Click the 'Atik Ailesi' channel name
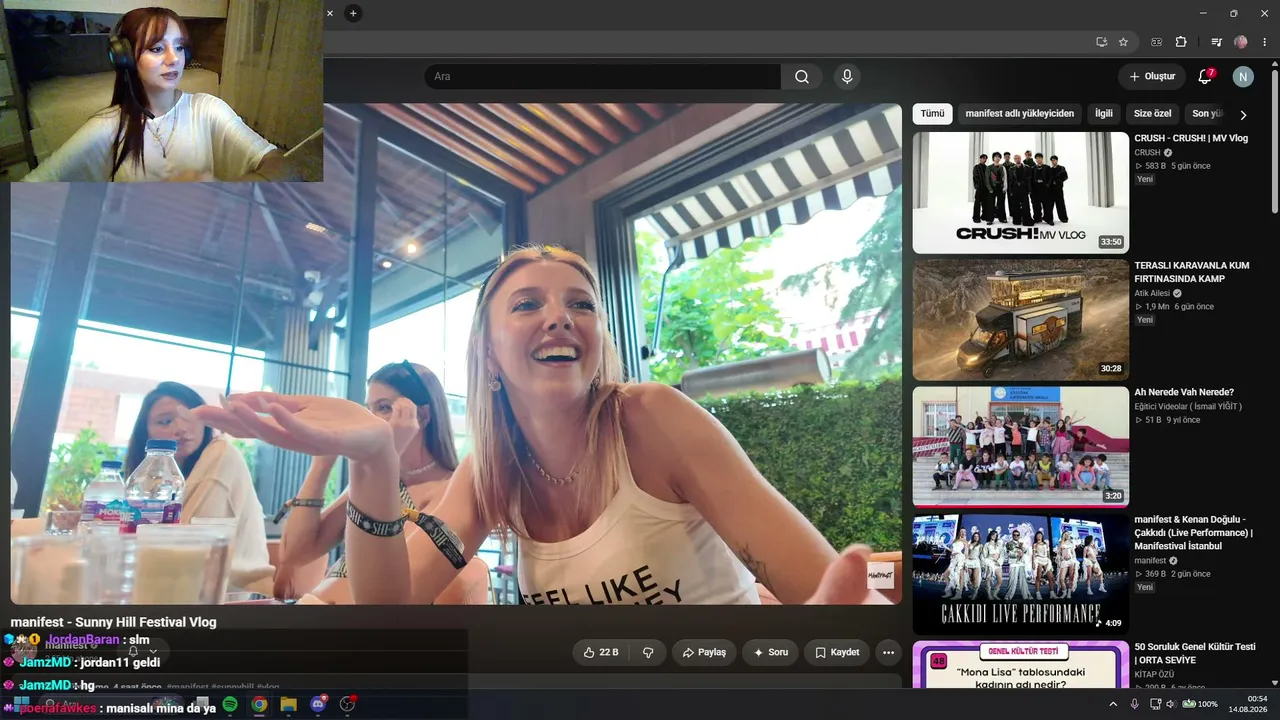This screenshot has height=720, width=1280. point(1153,293)
